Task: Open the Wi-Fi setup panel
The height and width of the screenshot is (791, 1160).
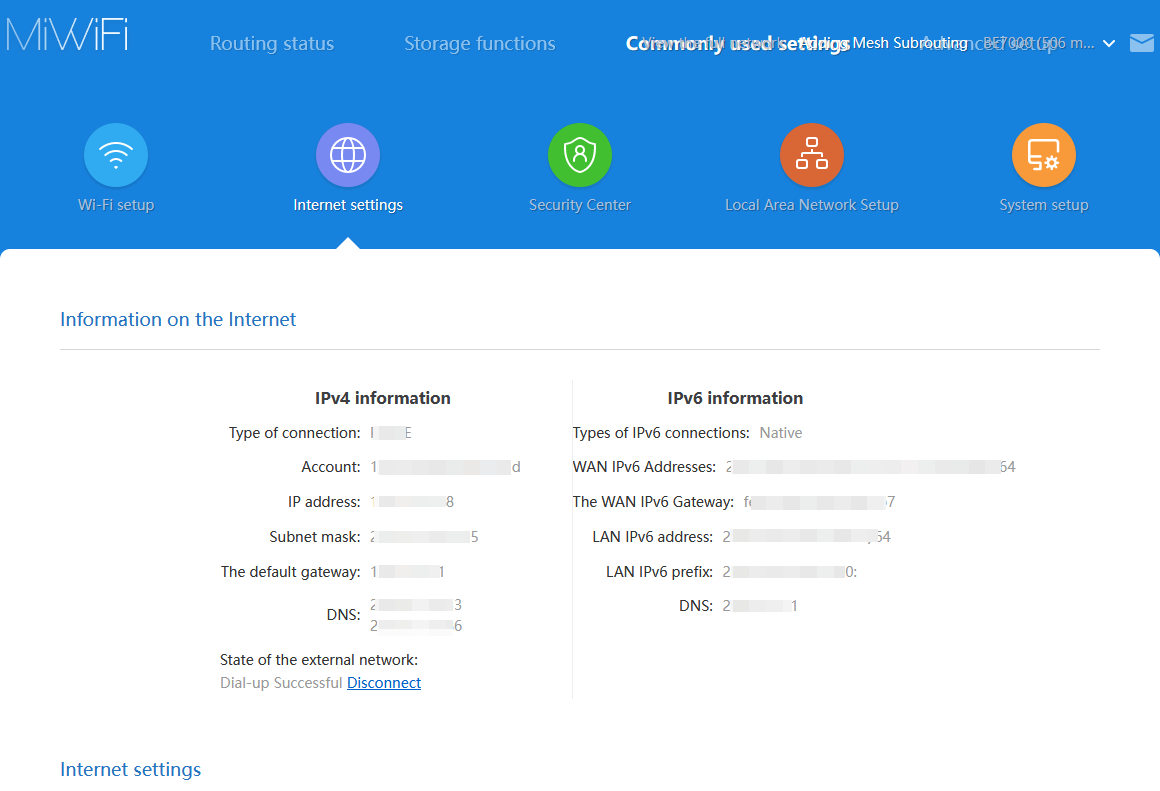Action: tap(115, 155)
